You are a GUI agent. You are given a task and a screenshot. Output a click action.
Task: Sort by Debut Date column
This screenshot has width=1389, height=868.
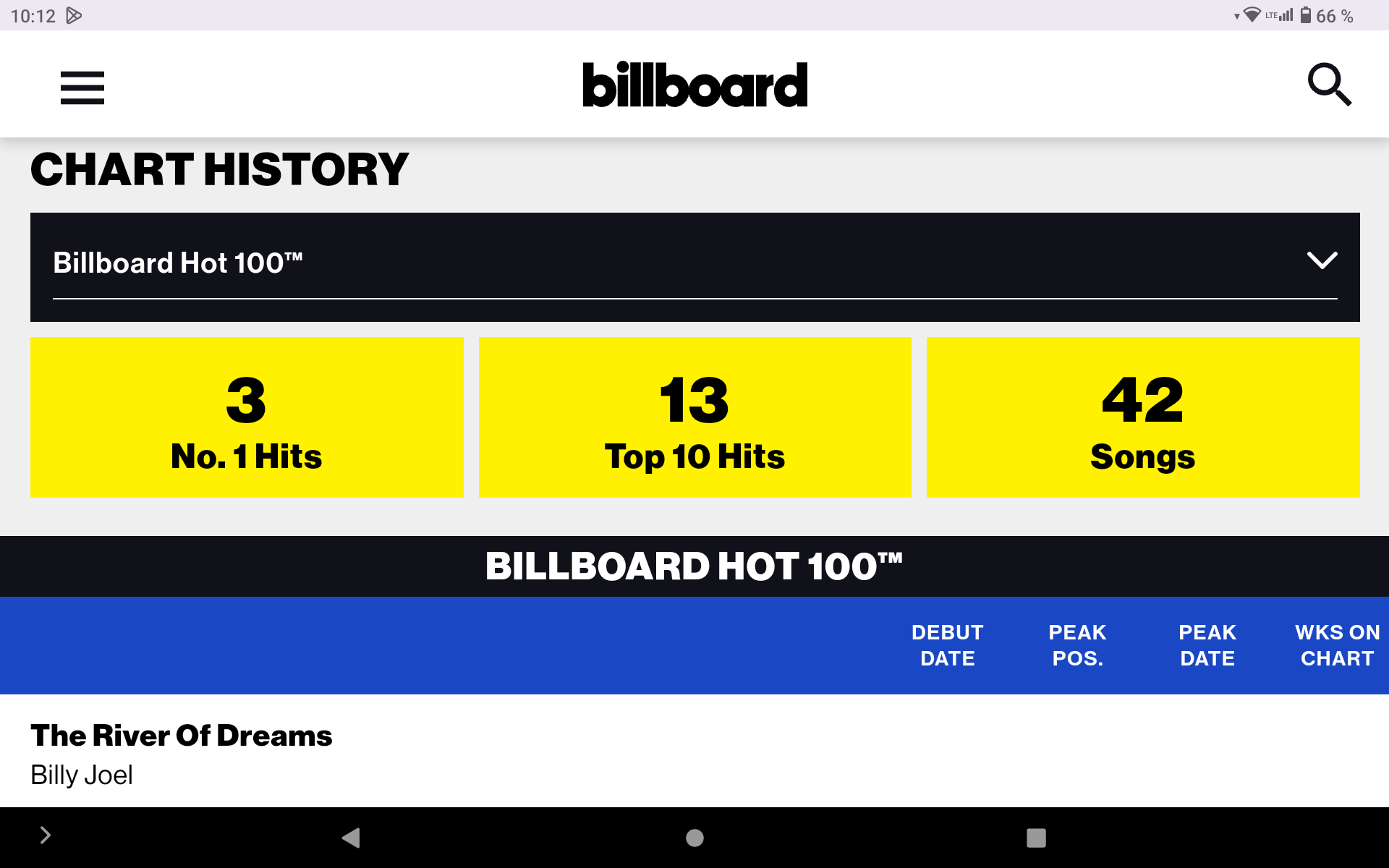(947, 645)
